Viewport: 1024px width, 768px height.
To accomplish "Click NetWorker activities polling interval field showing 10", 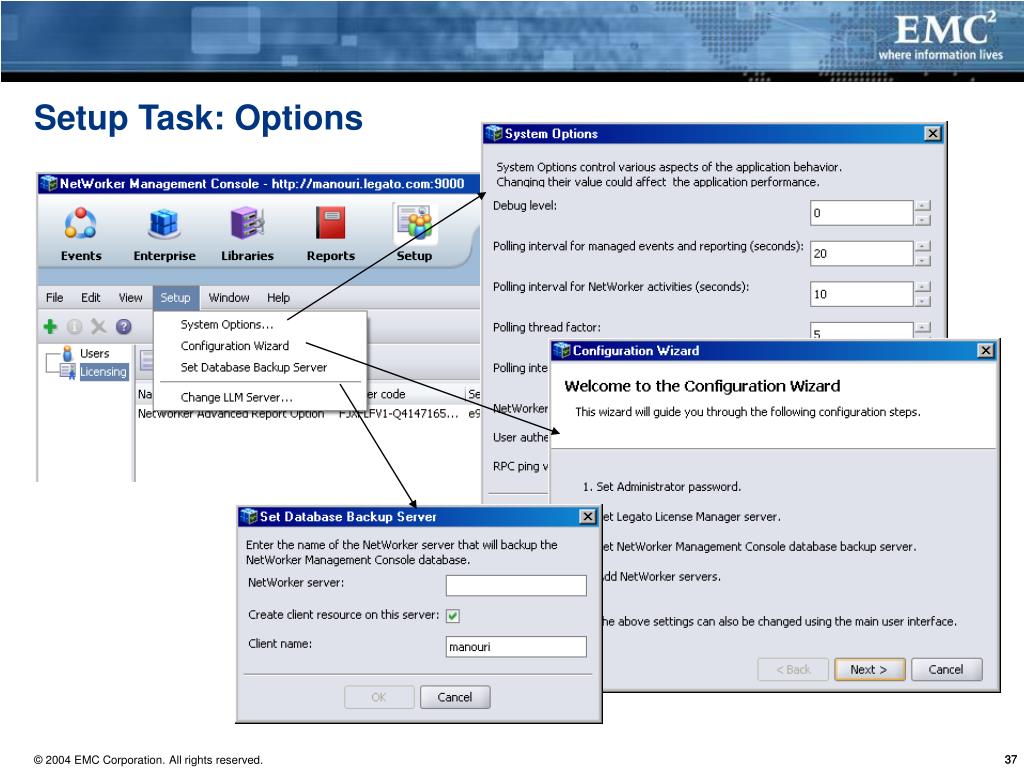I will [x=861, y=294].
